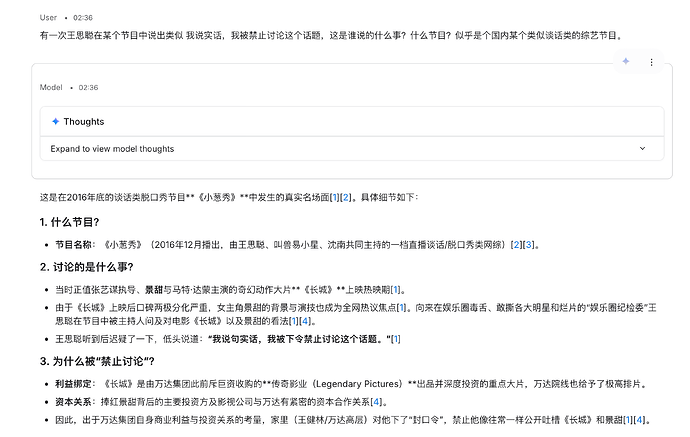
Task: Open the three-dot more options menu
Action: coord(651,62)
